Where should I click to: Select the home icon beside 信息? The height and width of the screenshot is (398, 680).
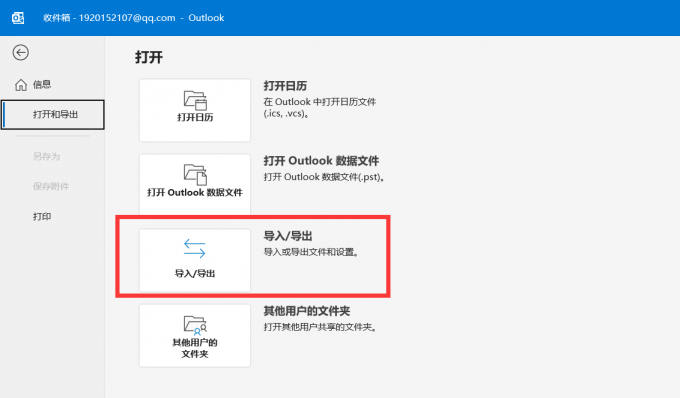click(x=21, y=85)
